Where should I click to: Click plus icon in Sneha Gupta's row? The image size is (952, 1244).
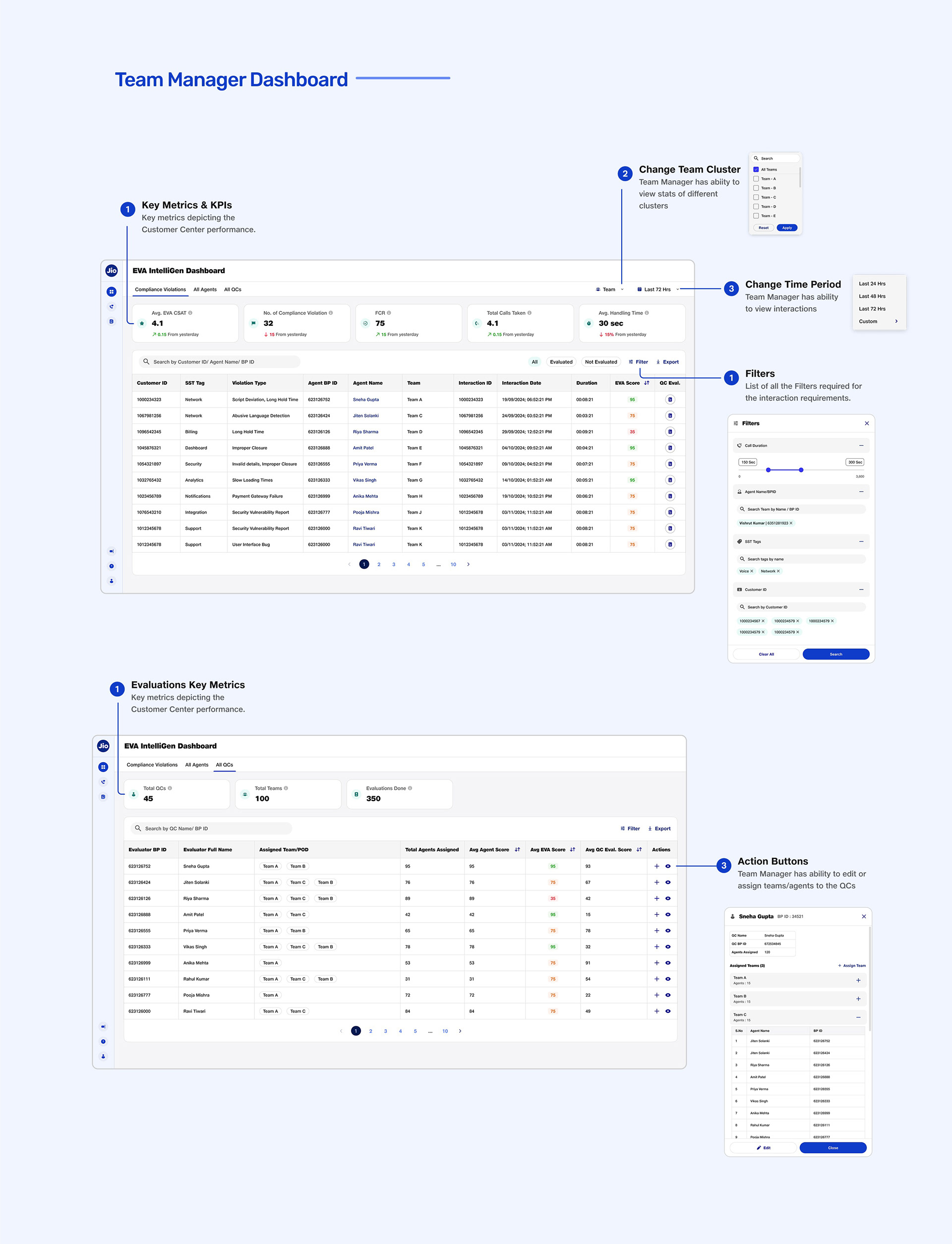coord(657,866)
